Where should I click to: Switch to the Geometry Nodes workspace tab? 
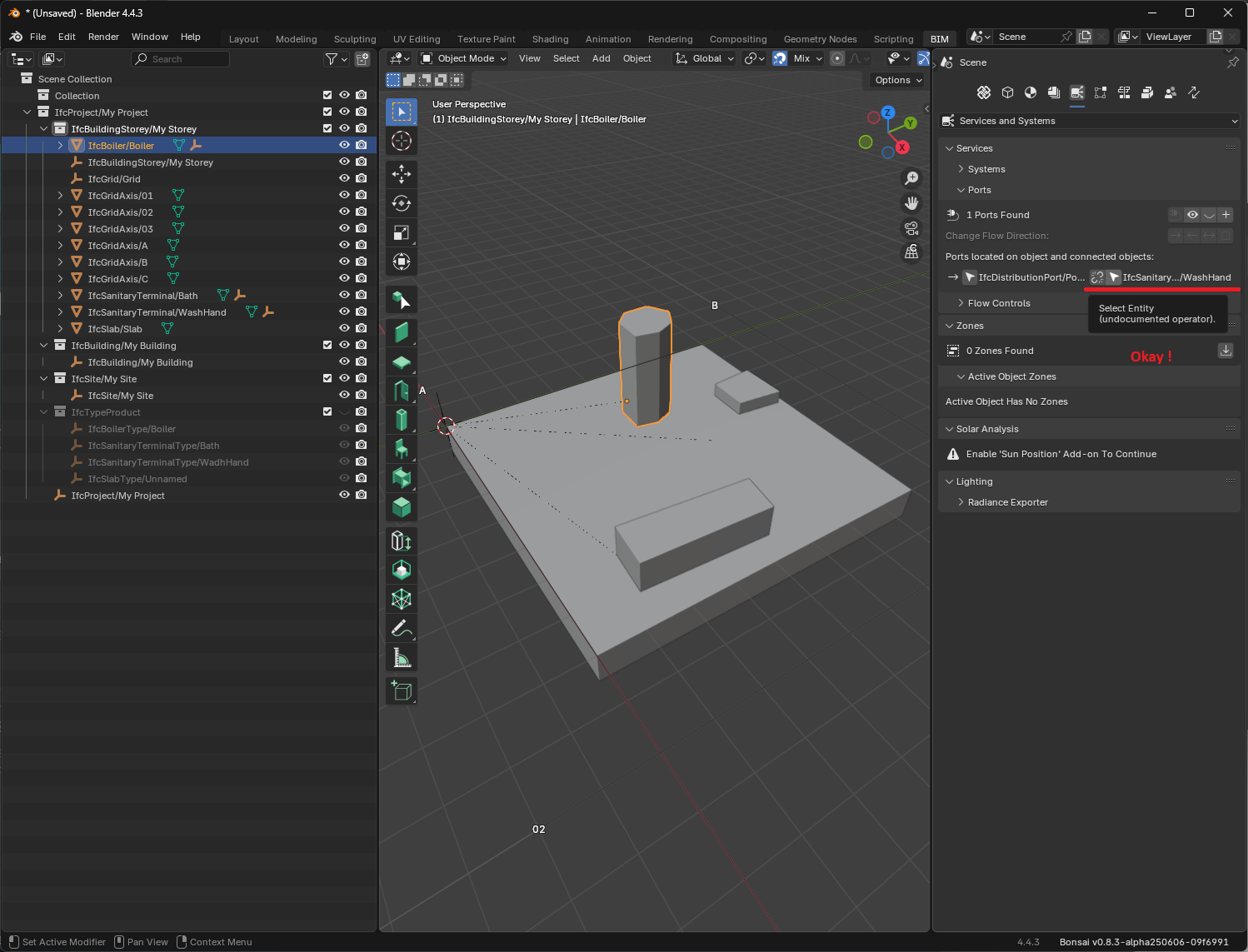820,39
